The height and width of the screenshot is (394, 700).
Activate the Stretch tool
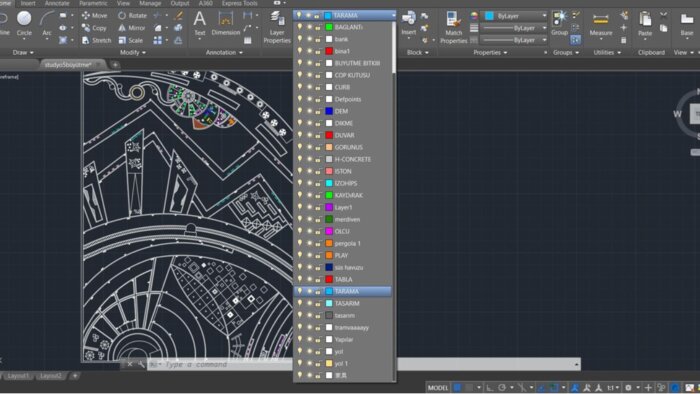tap(96, 40)
